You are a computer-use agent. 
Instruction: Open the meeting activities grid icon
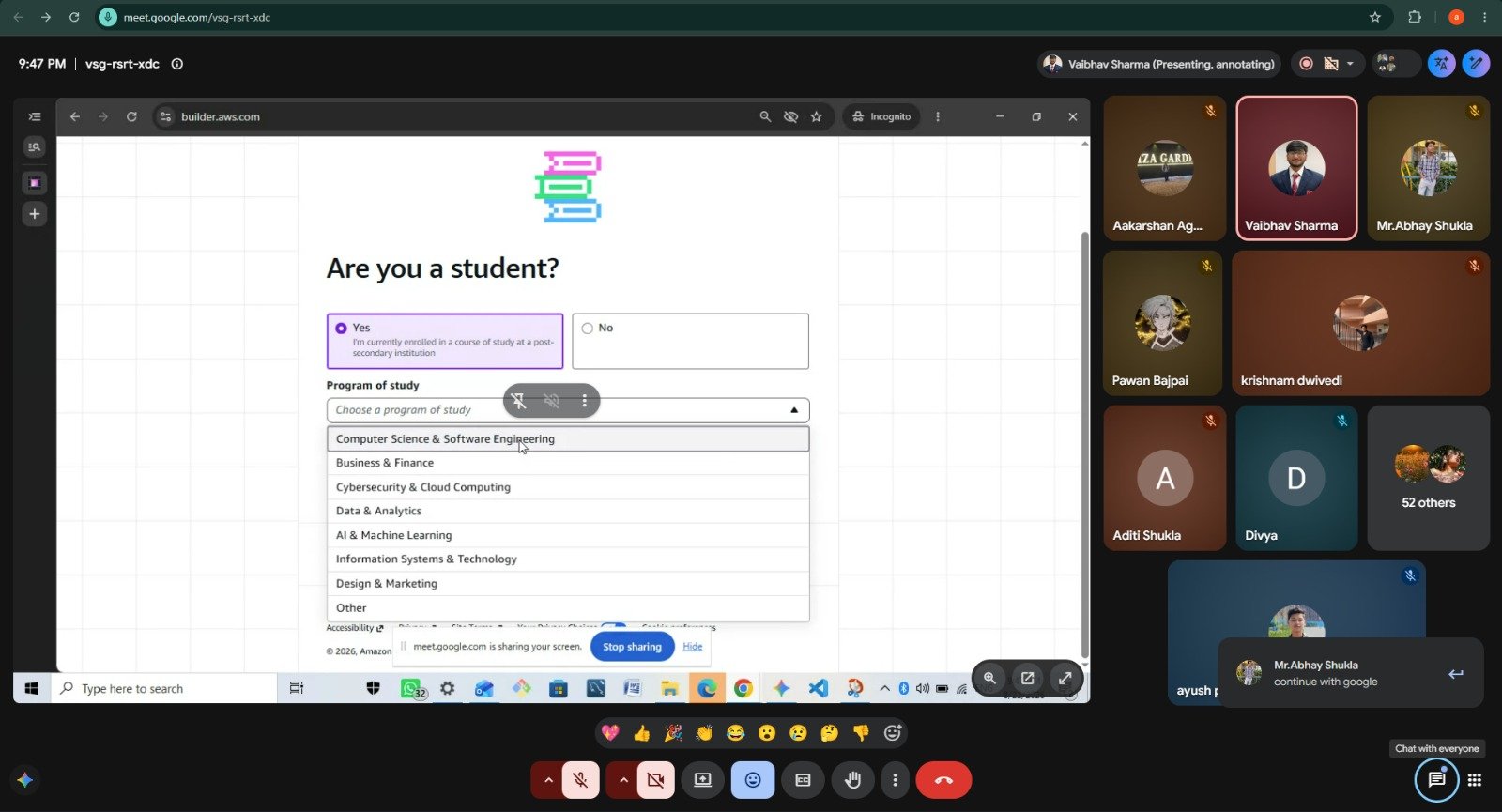(1475, 780)
